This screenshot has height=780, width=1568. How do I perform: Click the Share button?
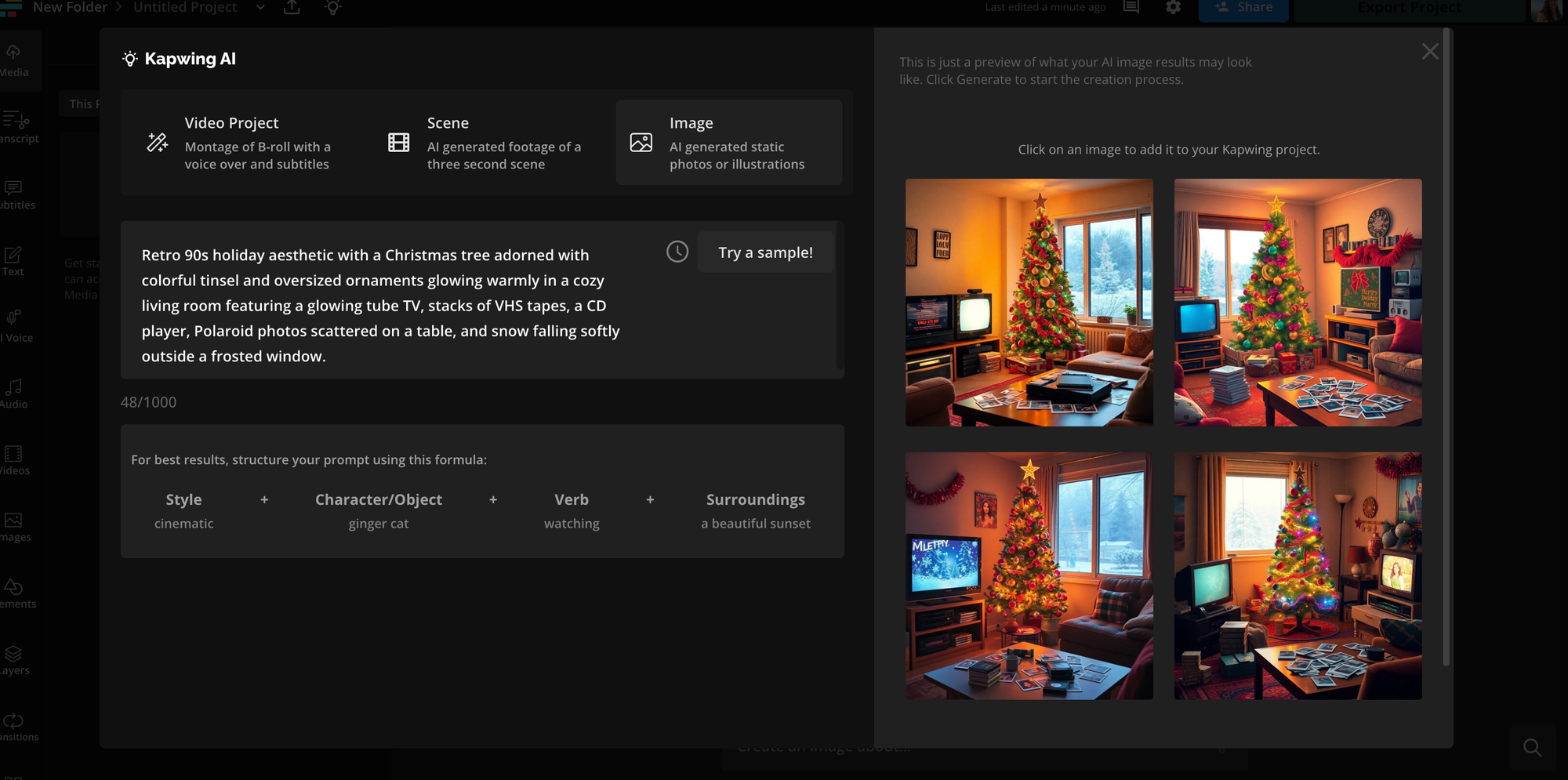[x=1243, y=6]
